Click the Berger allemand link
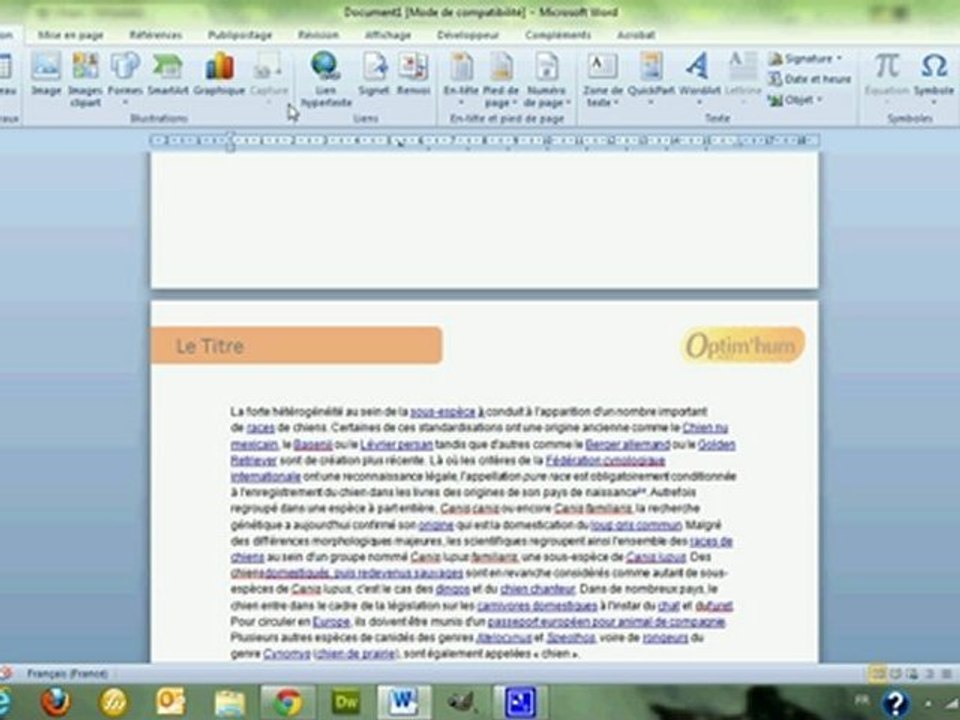This screenshot has height=720, width=960. [x=628, y=444]
